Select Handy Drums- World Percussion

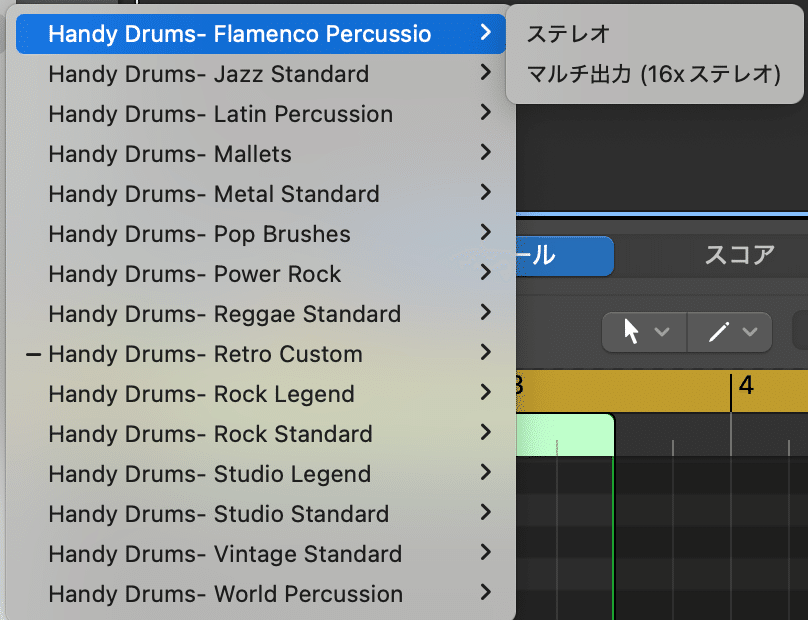[224, 594]
